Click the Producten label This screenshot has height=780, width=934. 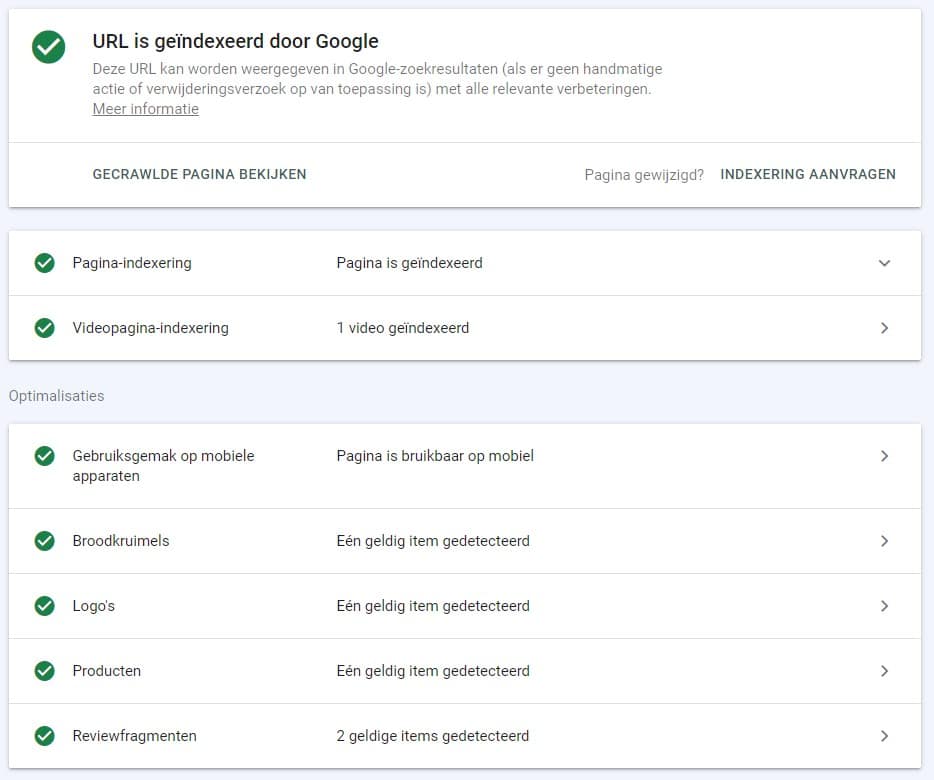107,671
